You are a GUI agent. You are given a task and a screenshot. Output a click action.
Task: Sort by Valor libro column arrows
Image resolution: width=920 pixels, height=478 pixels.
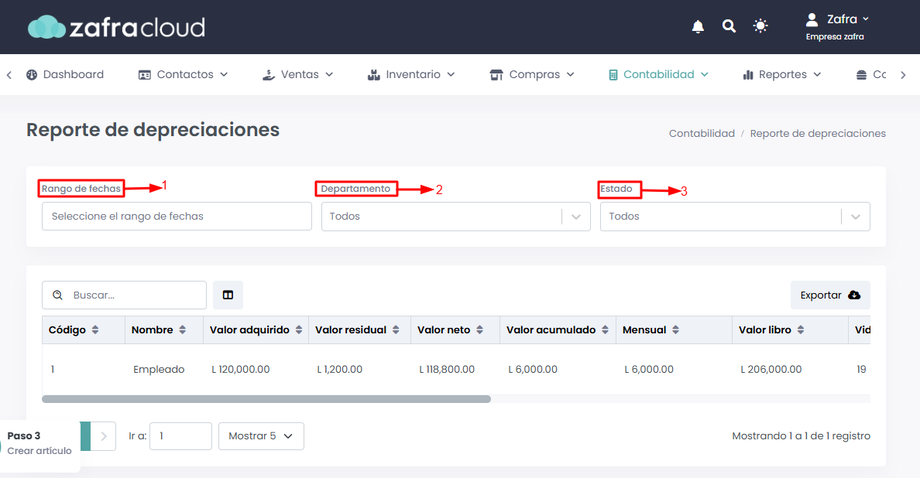click(800, 330)
